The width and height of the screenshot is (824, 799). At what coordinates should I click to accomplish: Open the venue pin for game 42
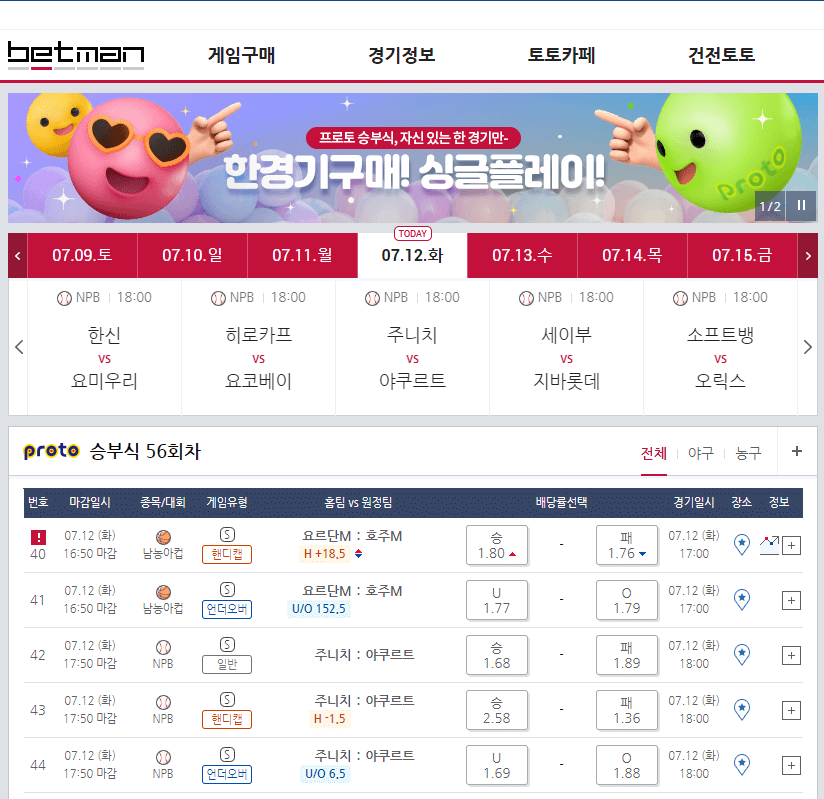tap(741, 654)
